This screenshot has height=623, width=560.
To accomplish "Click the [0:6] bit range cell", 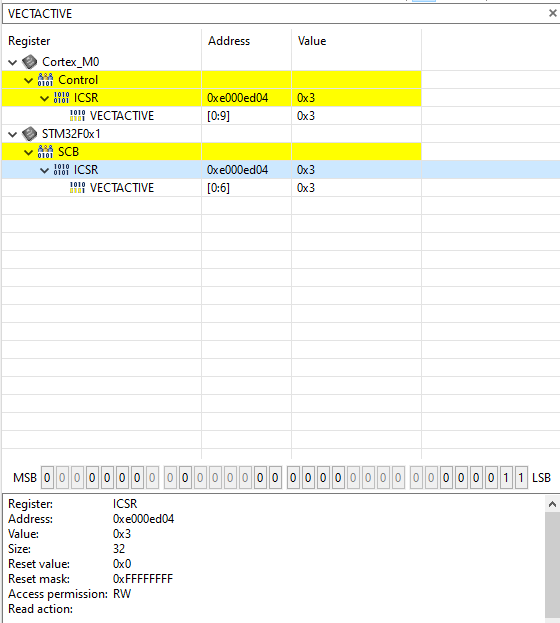I will point(218,188).
